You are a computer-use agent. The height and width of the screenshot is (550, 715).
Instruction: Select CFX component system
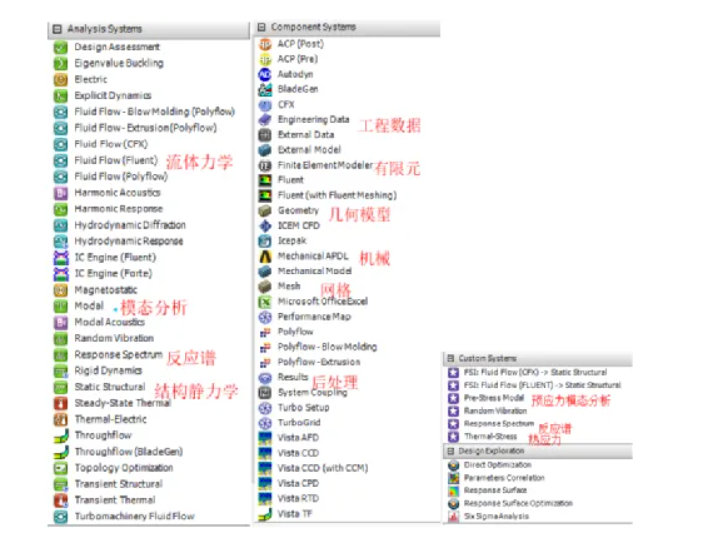click(286, 105)
